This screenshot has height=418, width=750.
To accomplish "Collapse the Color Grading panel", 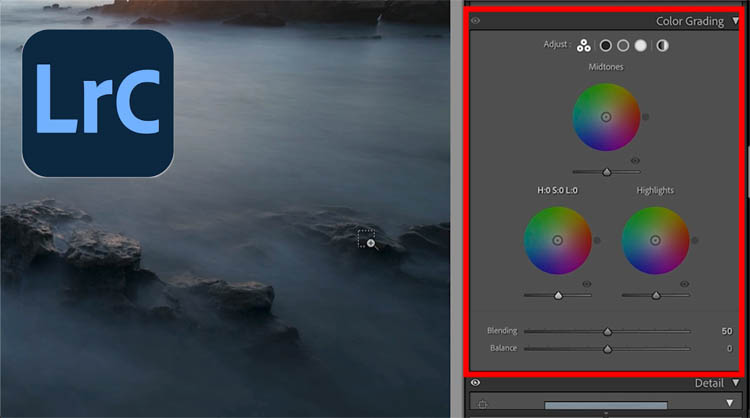I will coord(736,21).
